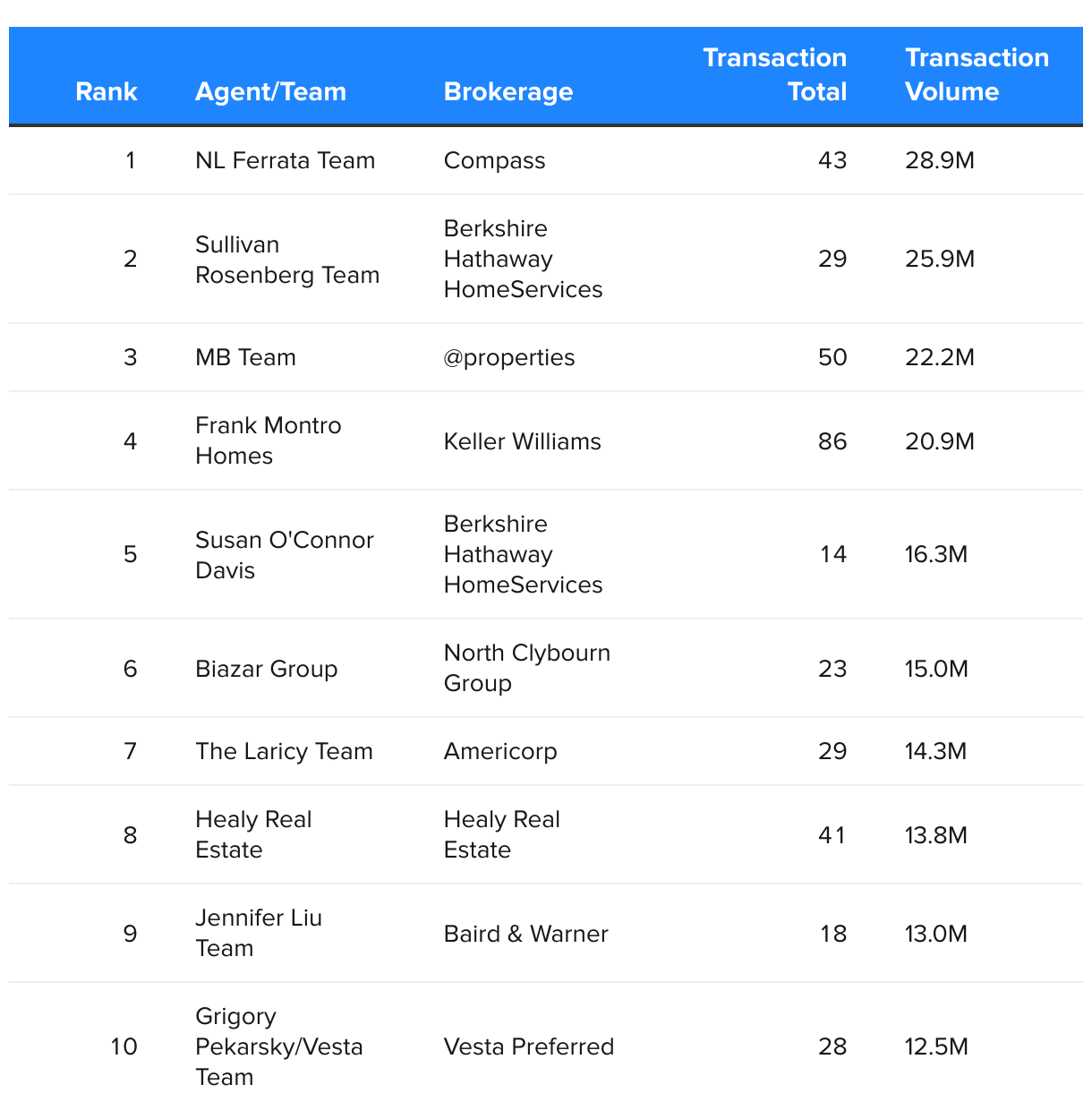Select the transaction total value 86

click(832, 441)
